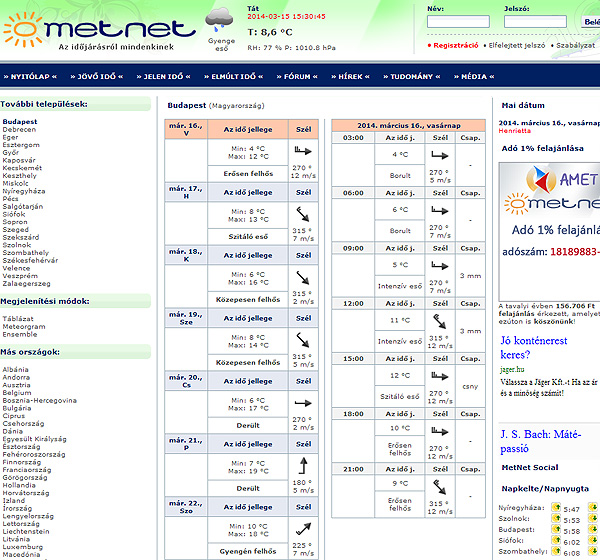This screenshot has height=560, width=600.
Task: Click the Szabályzat link
Action: [x=576, y=46]
